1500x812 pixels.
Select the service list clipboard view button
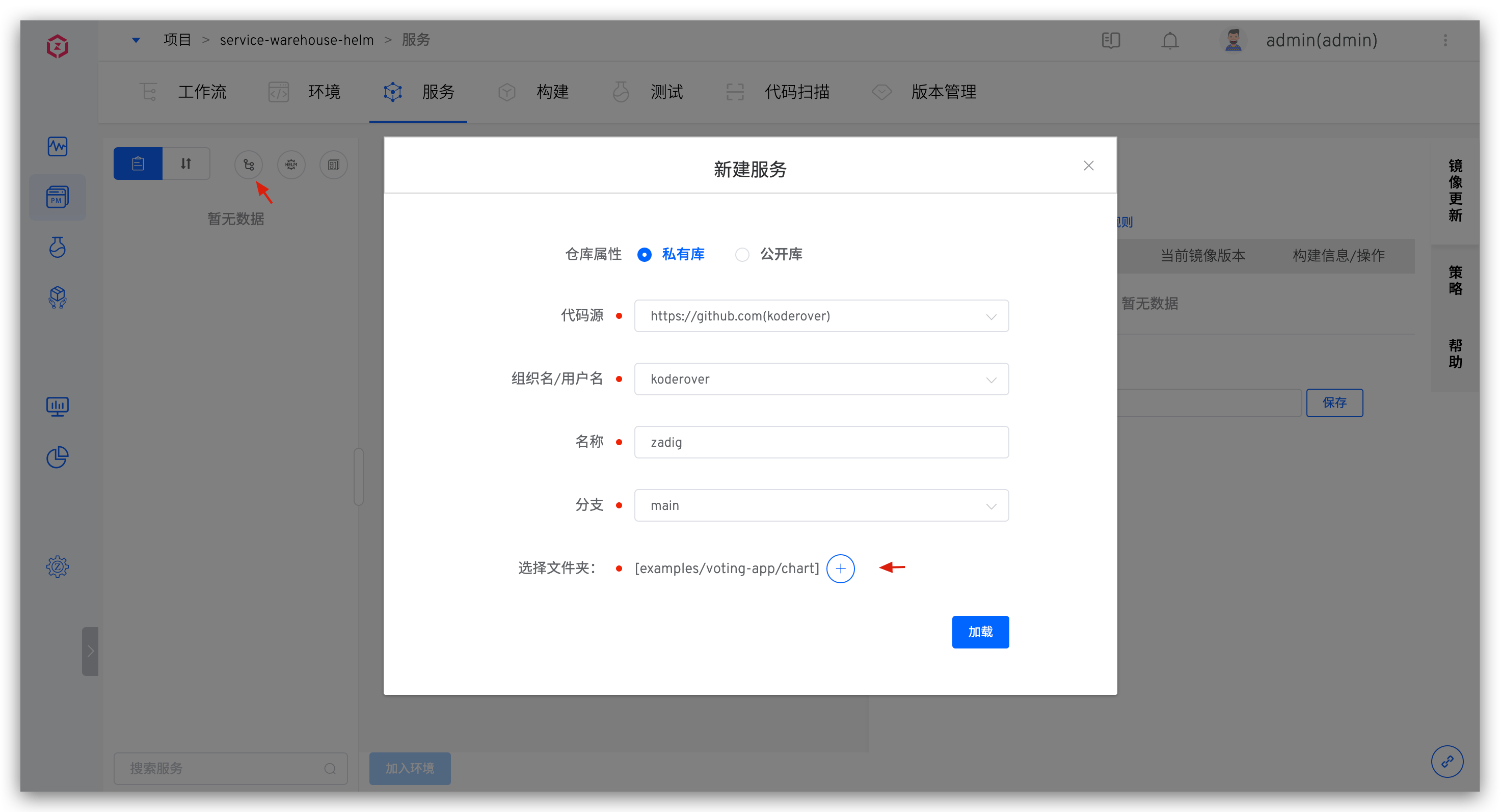[x=138, y=164]
